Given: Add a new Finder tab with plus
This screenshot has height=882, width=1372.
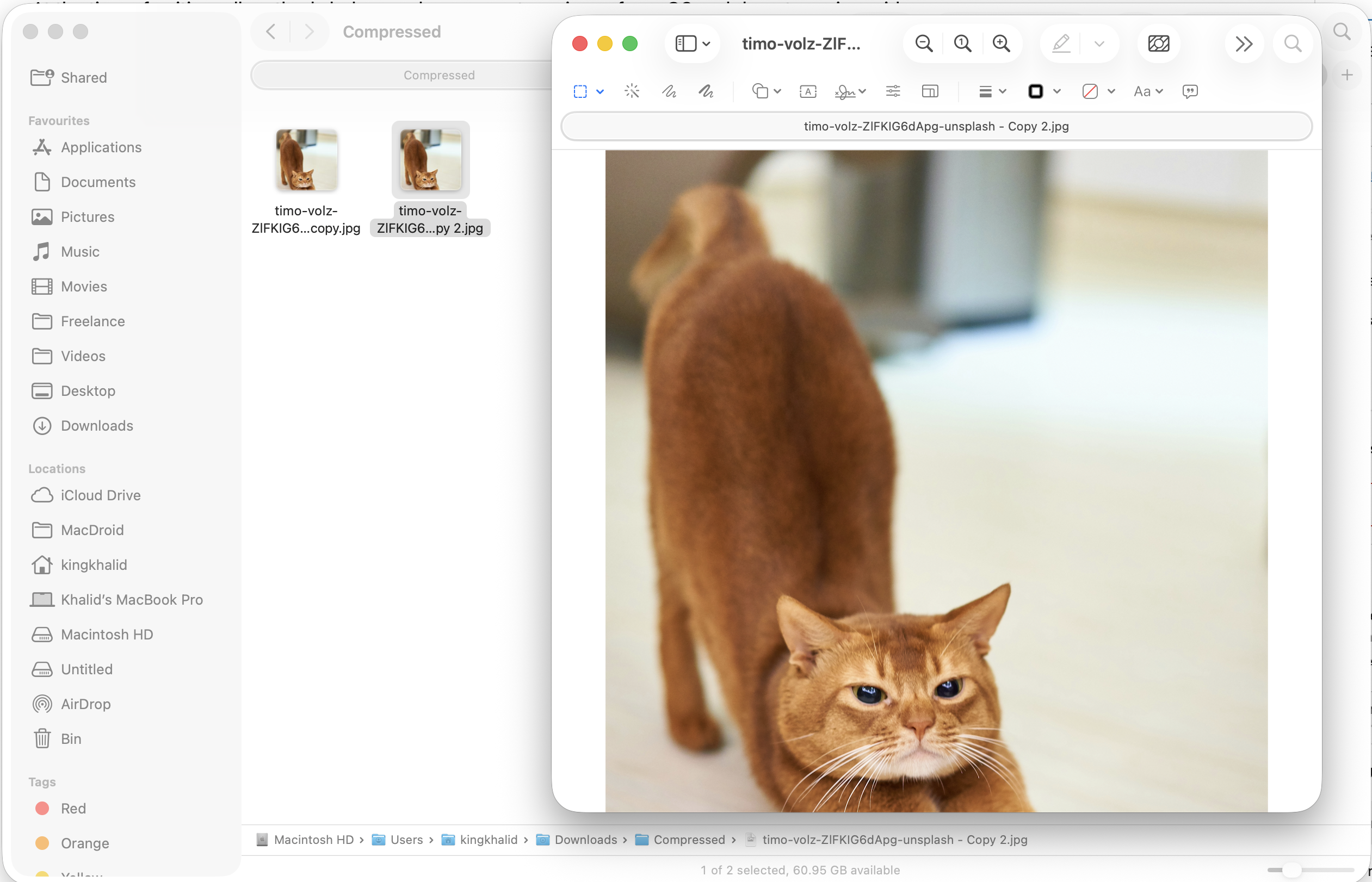Looking at the screenshot, I should [1348, 75].
